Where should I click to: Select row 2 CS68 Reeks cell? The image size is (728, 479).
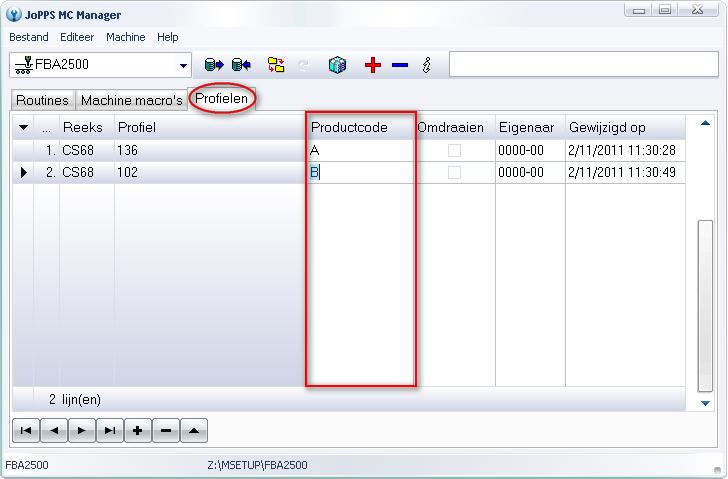[87, 173]
